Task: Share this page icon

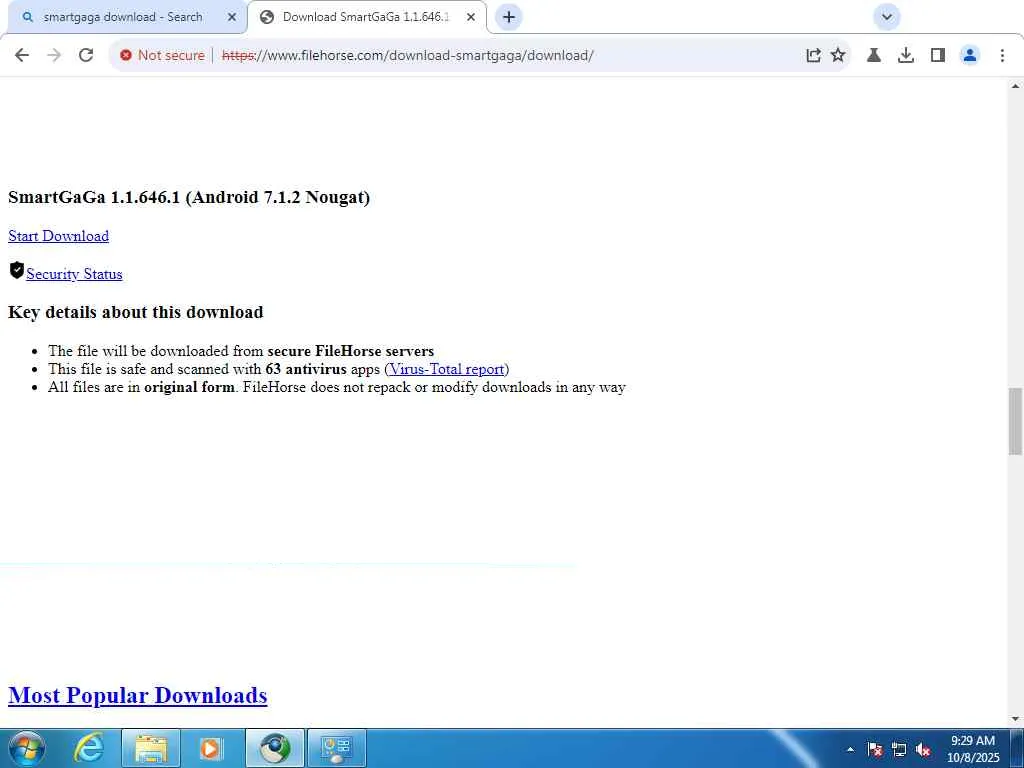Action: pos(813,56)
